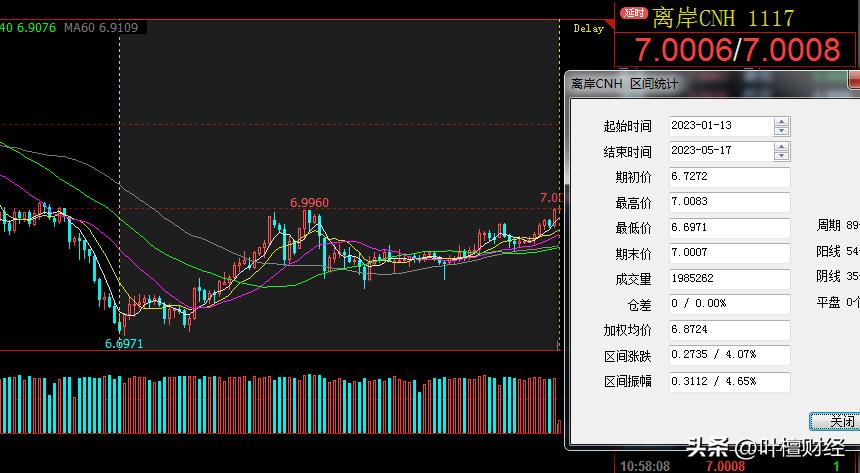The image size is (860, 473).
Task: Click the 期初价 label
Action: (x=633, y=177)
